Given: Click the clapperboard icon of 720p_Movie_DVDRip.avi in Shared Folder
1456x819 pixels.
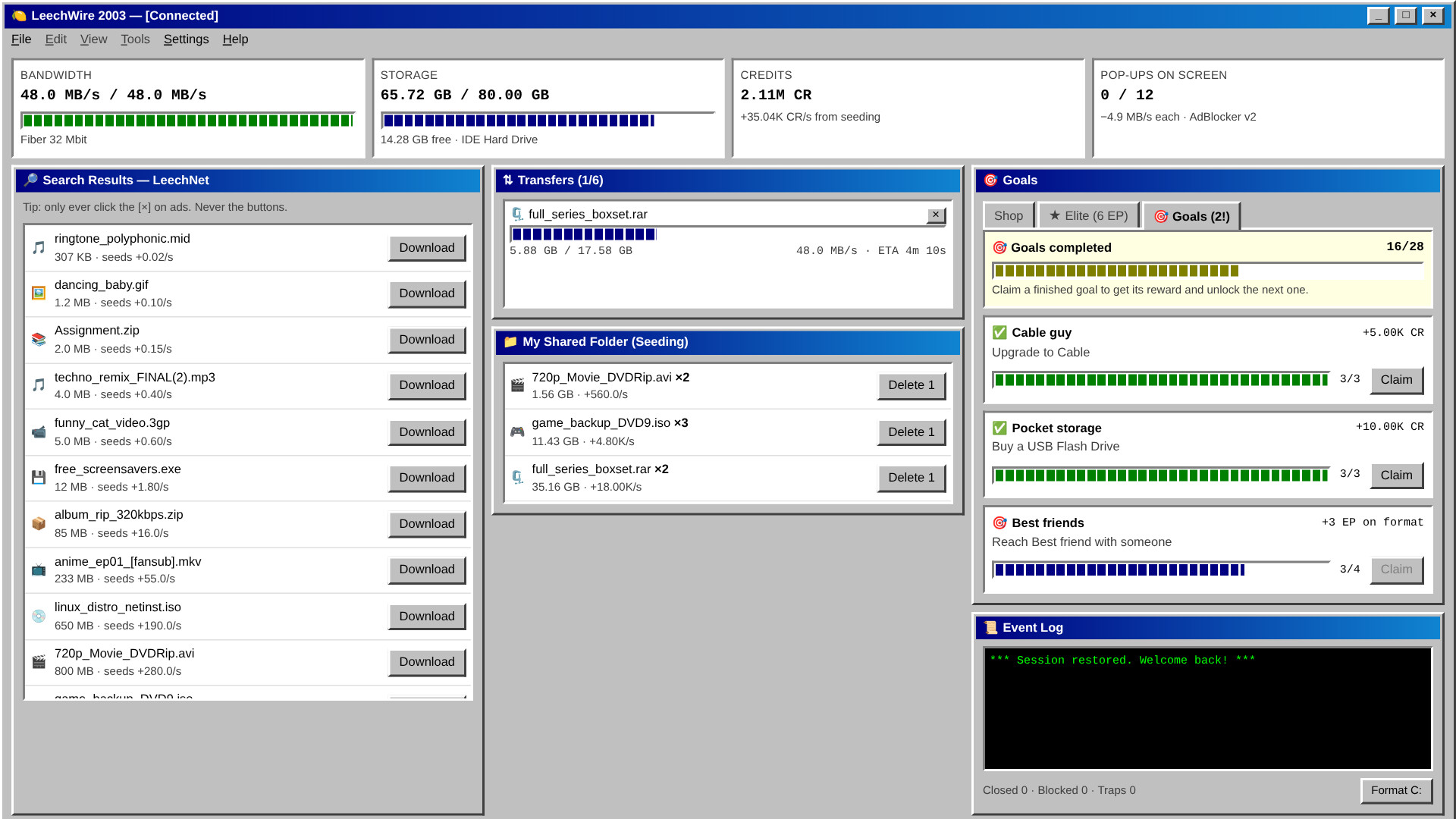Looking at the screenshot, I should point(517,385).
